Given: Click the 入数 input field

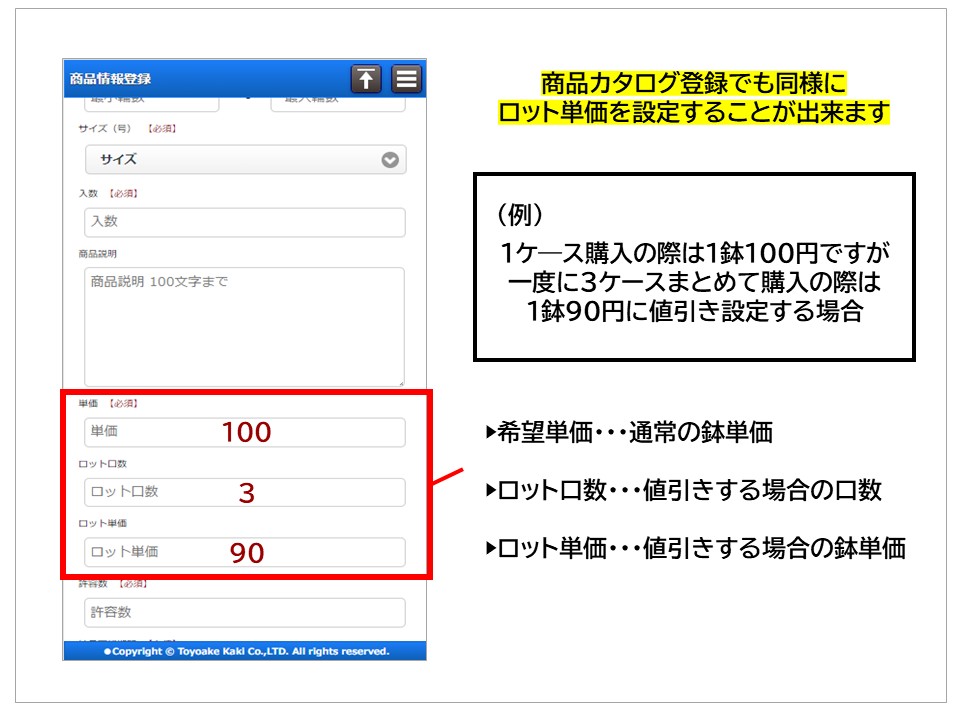Looking at the screenshot, I should [245, 222].
